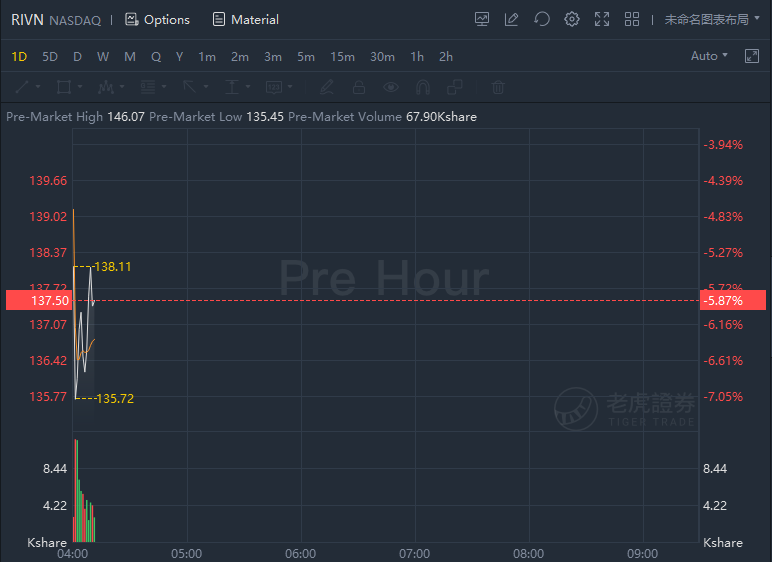This screenshot has height=562, width=772.
Task: Expand the rectangle shape options arrow
Action: (80, 87)
